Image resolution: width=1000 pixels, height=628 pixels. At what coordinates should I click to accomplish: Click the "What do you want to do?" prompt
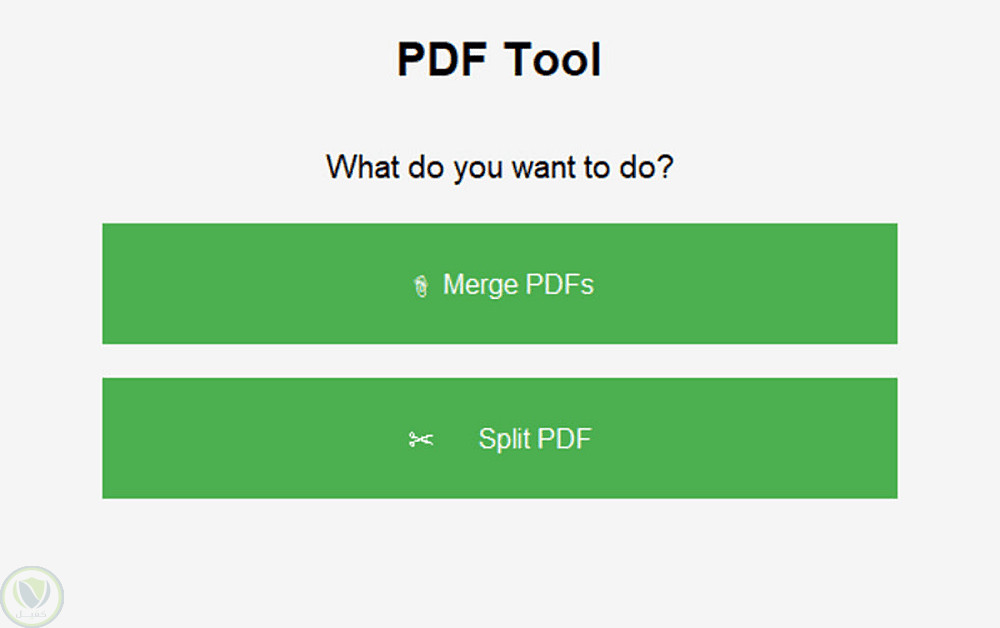[499, 166]
